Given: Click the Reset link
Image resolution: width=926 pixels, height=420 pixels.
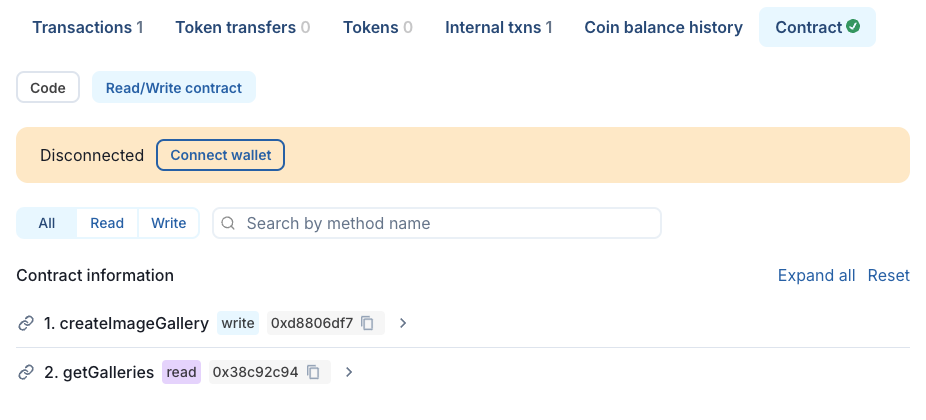Looking at the screenshot, I should click(x=888, y=275).
